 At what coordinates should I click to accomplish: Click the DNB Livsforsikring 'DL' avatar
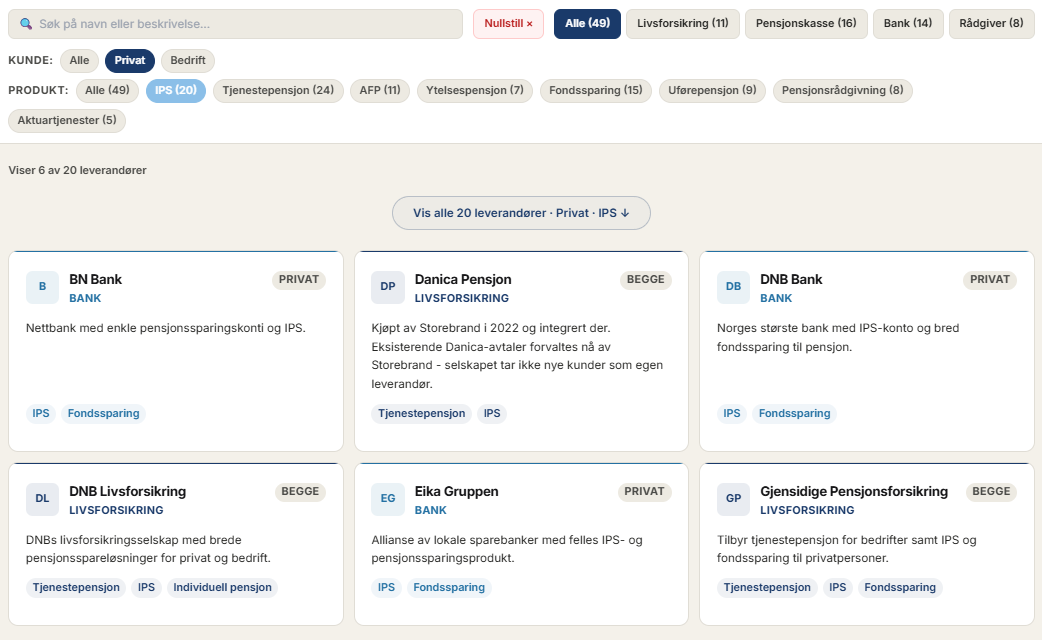pyautogui.click(x=43, y=499)
